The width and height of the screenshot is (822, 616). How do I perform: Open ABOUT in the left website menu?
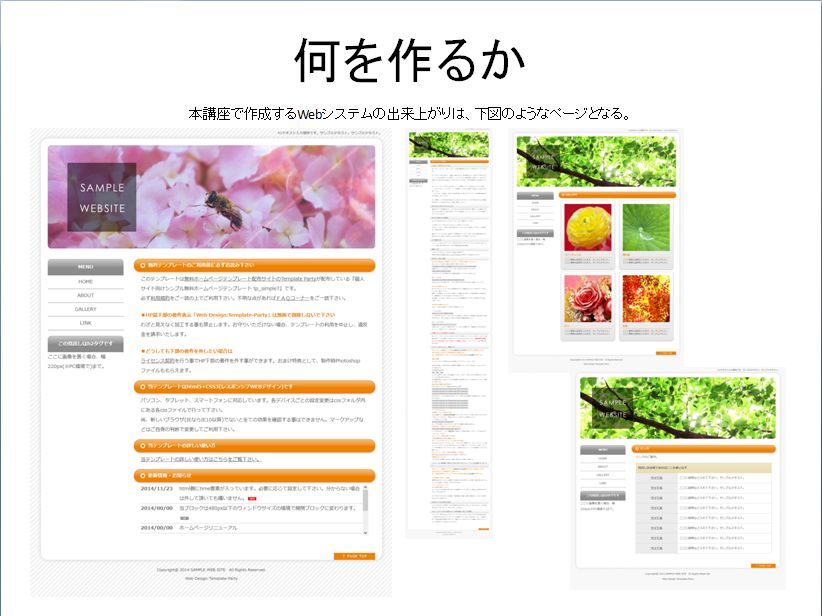click(86, 296)
